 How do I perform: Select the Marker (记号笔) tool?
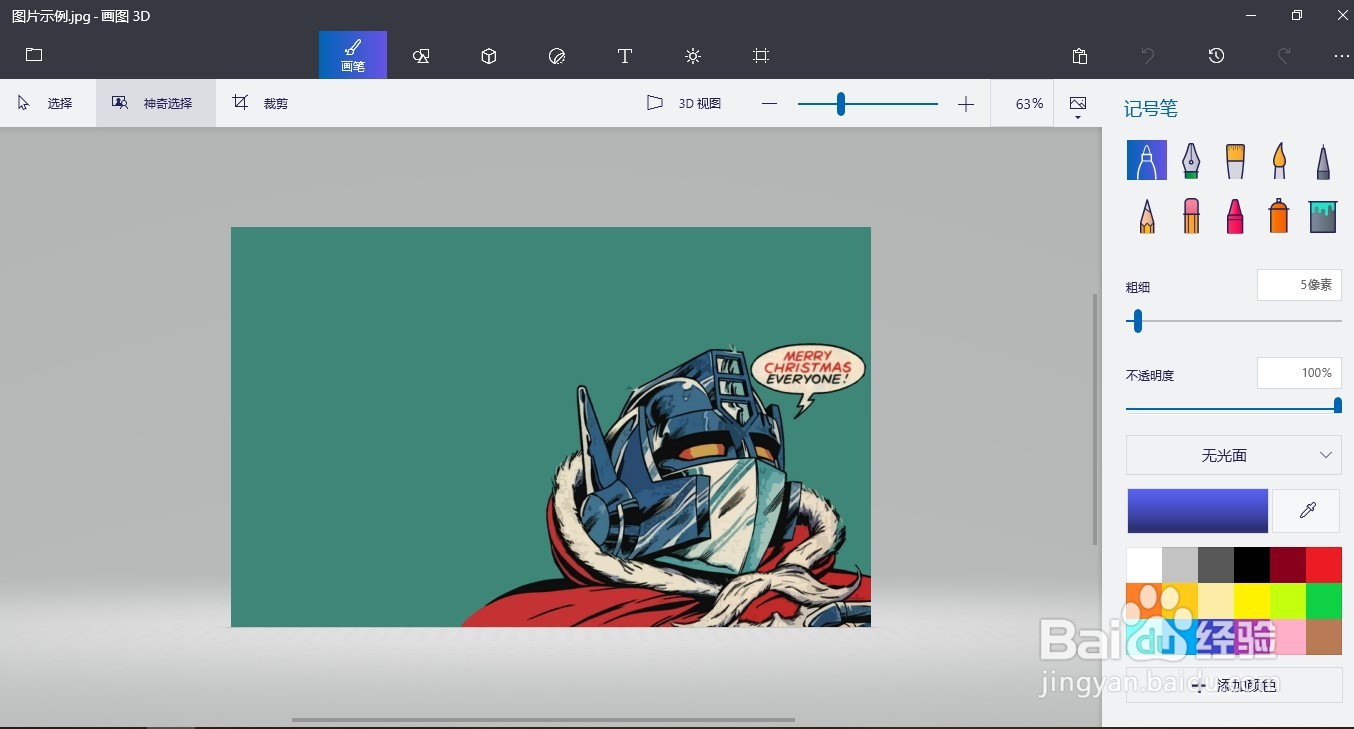point(1147,160)
